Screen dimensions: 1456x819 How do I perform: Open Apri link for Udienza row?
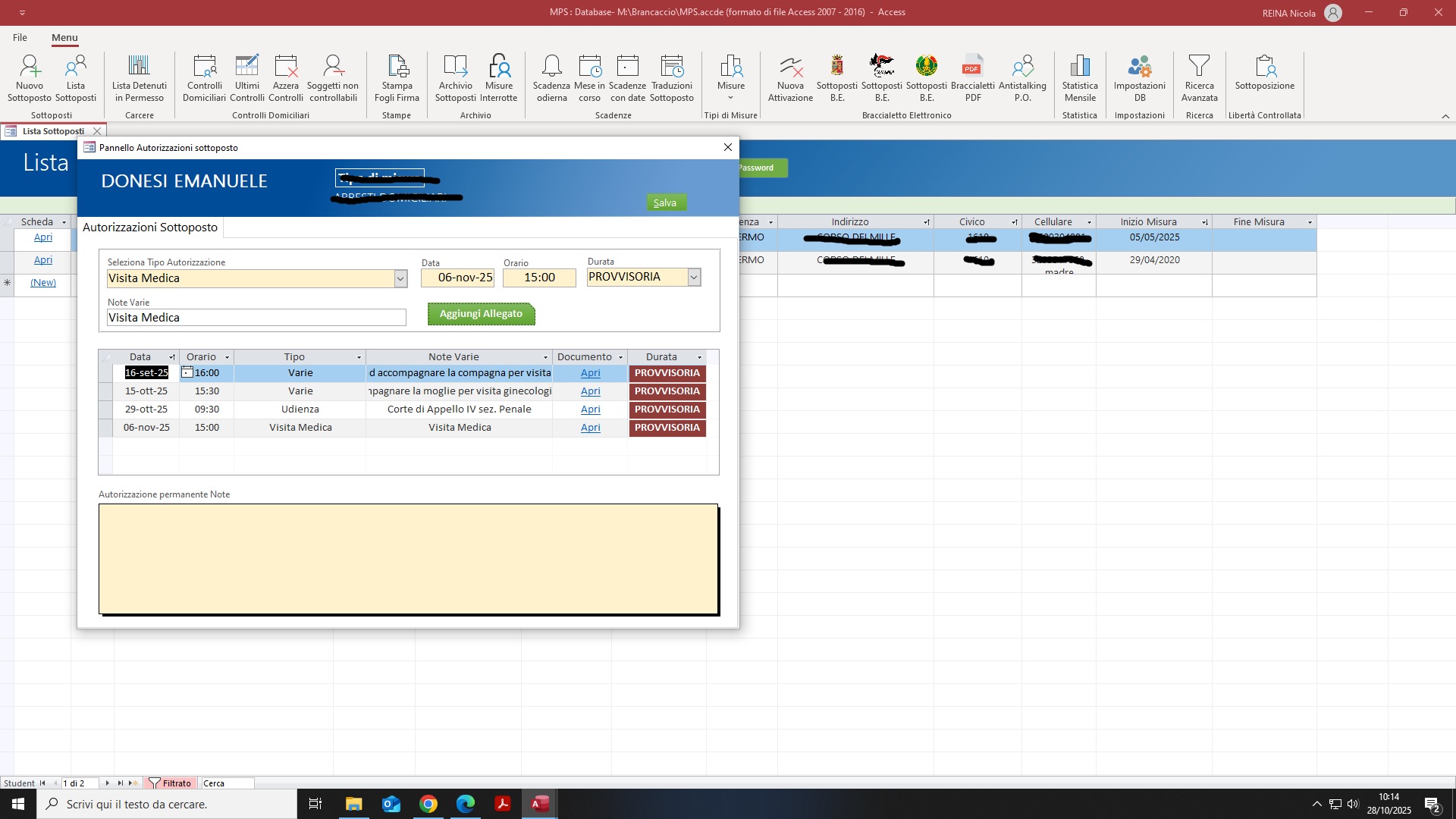click(x=590, y=409)
